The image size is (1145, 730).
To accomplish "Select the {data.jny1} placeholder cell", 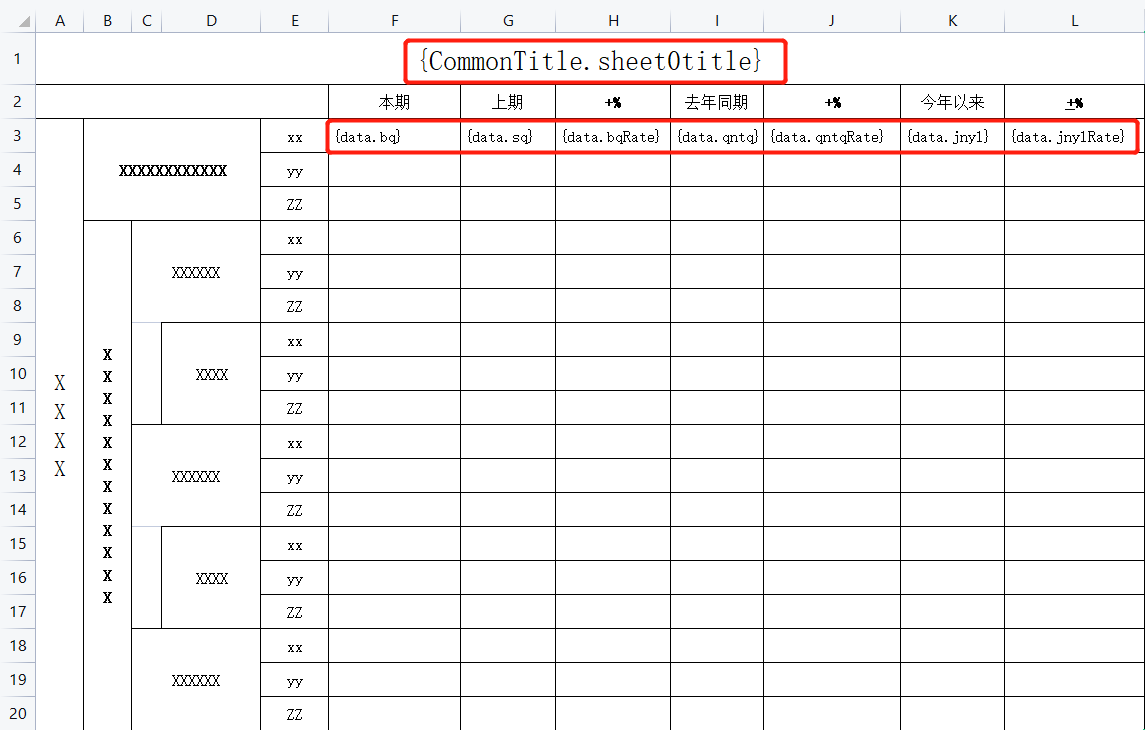I will 951,135.
